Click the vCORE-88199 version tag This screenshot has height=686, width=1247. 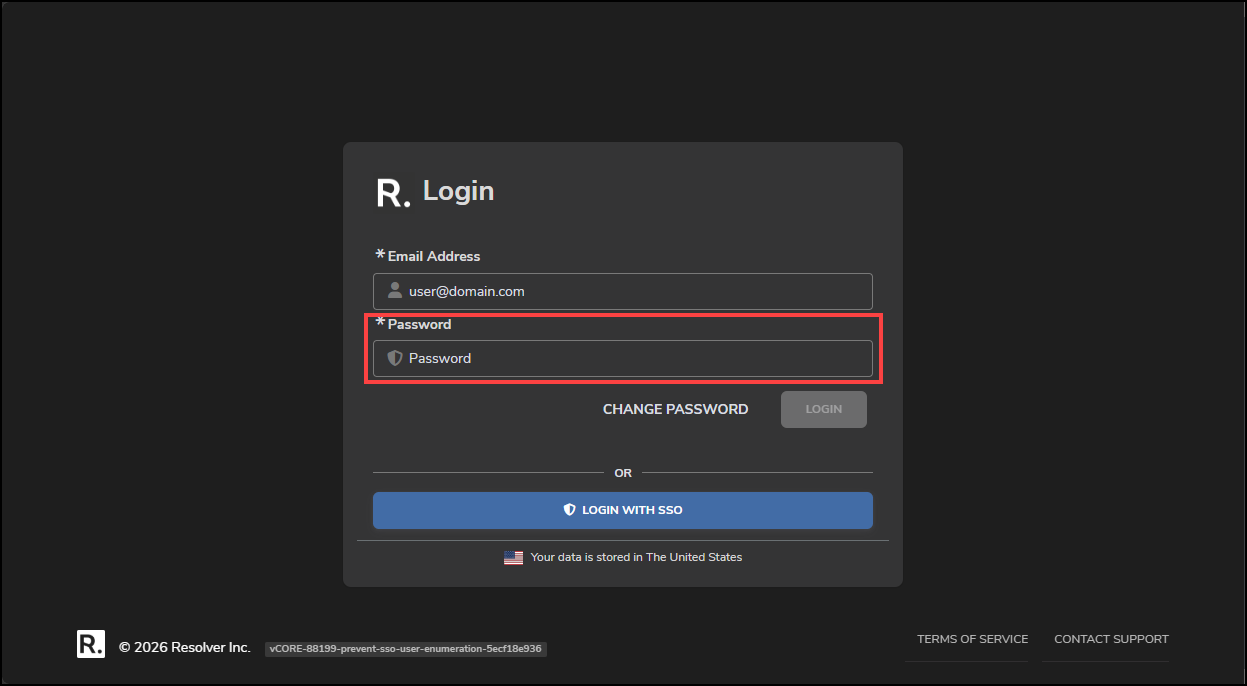coord(406,648)
